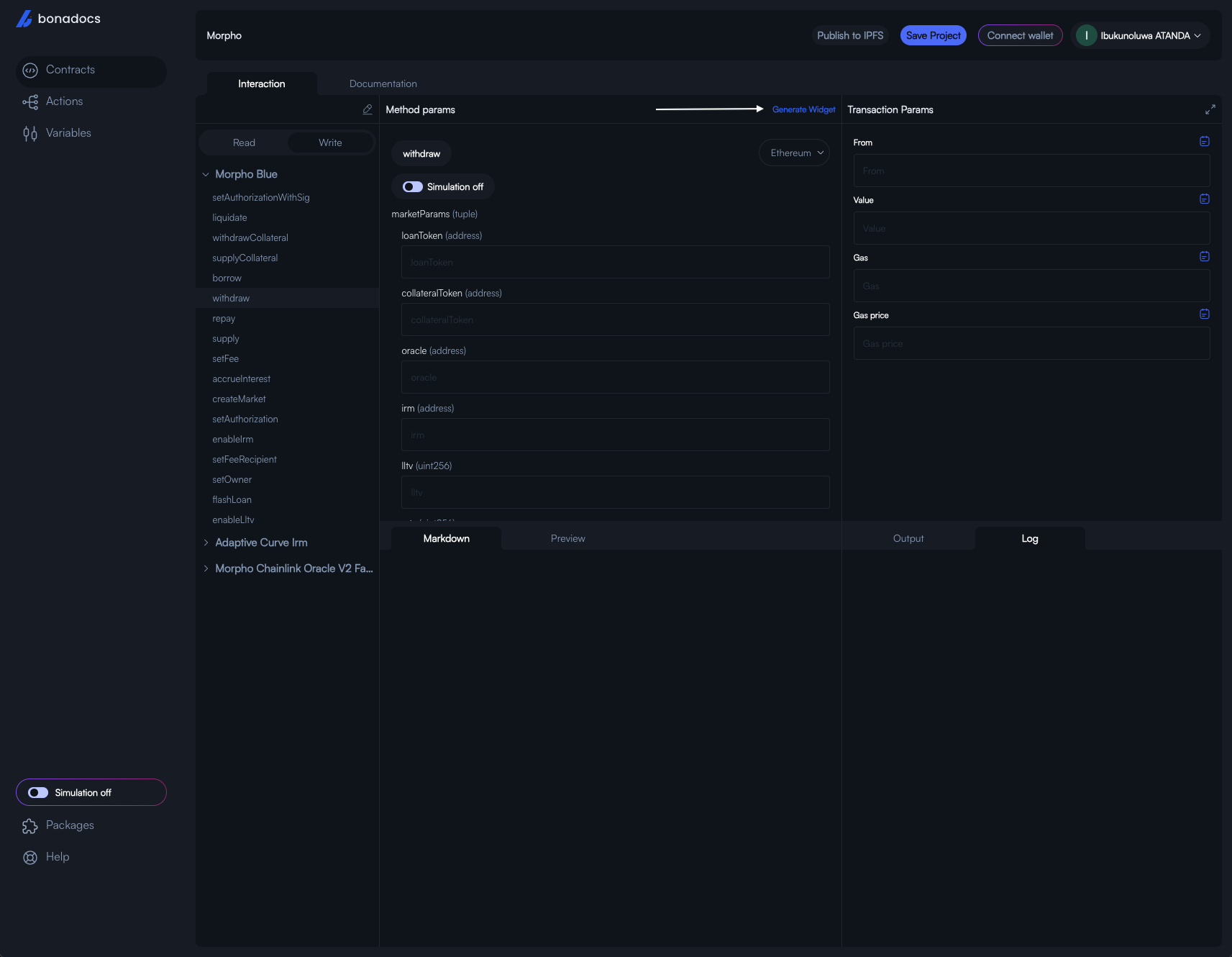Viewport: 1232px width, 957px height.
Task: Select the setFeeRecipient method
Action: tap(288, 459)
